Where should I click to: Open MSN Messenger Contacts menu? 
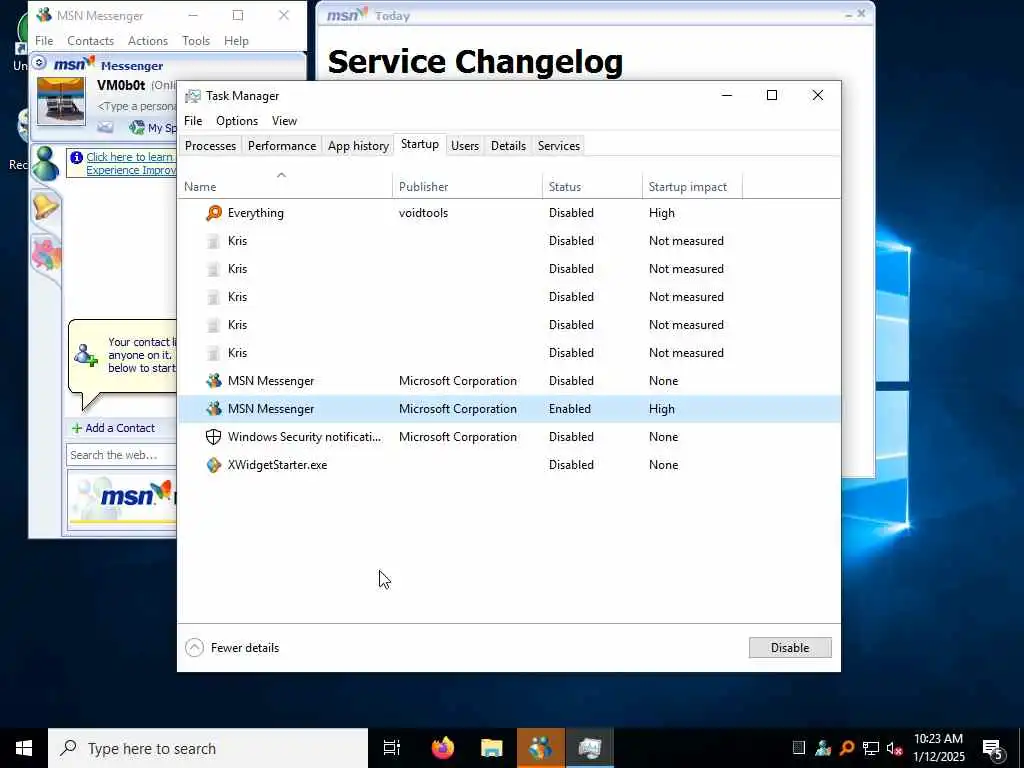[90, 40]
